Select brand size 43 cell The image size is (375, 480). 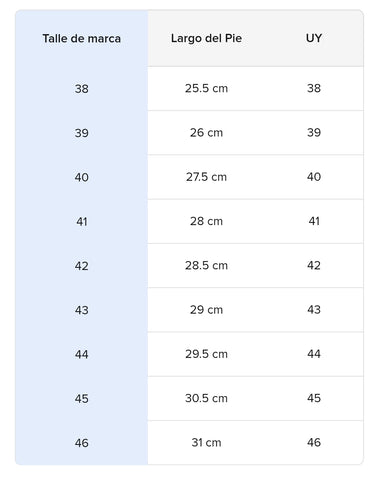pos(81,310)
